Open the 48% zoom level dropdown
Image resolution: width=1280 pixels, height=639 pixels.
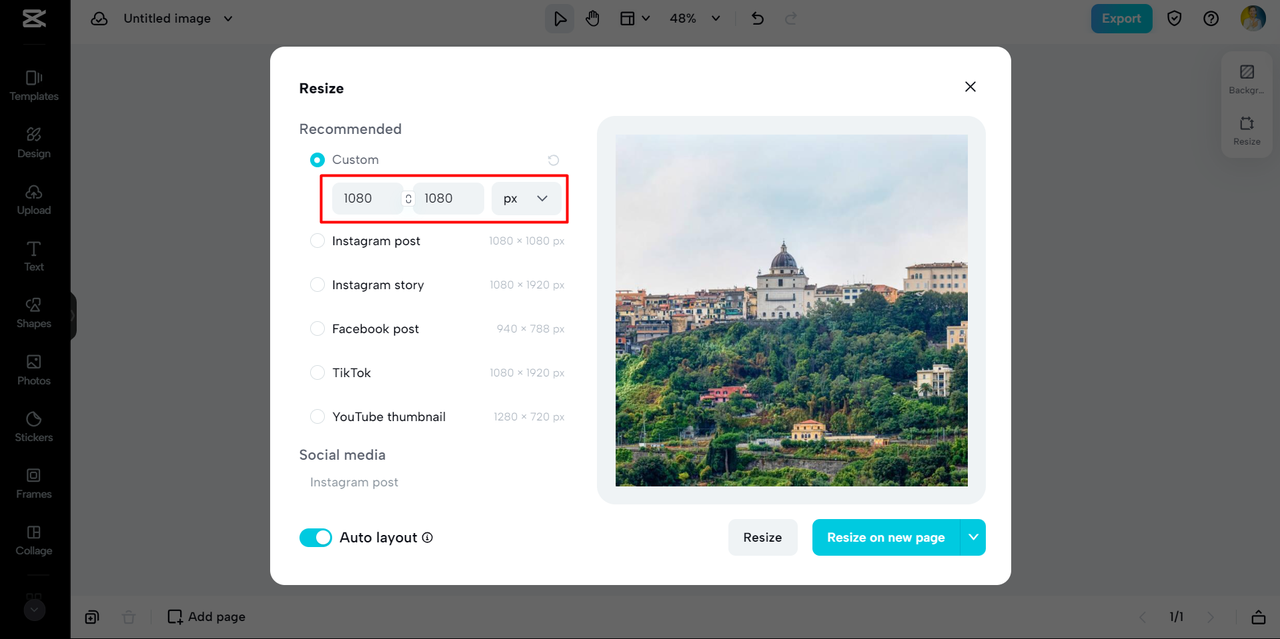tap(695, 18)
